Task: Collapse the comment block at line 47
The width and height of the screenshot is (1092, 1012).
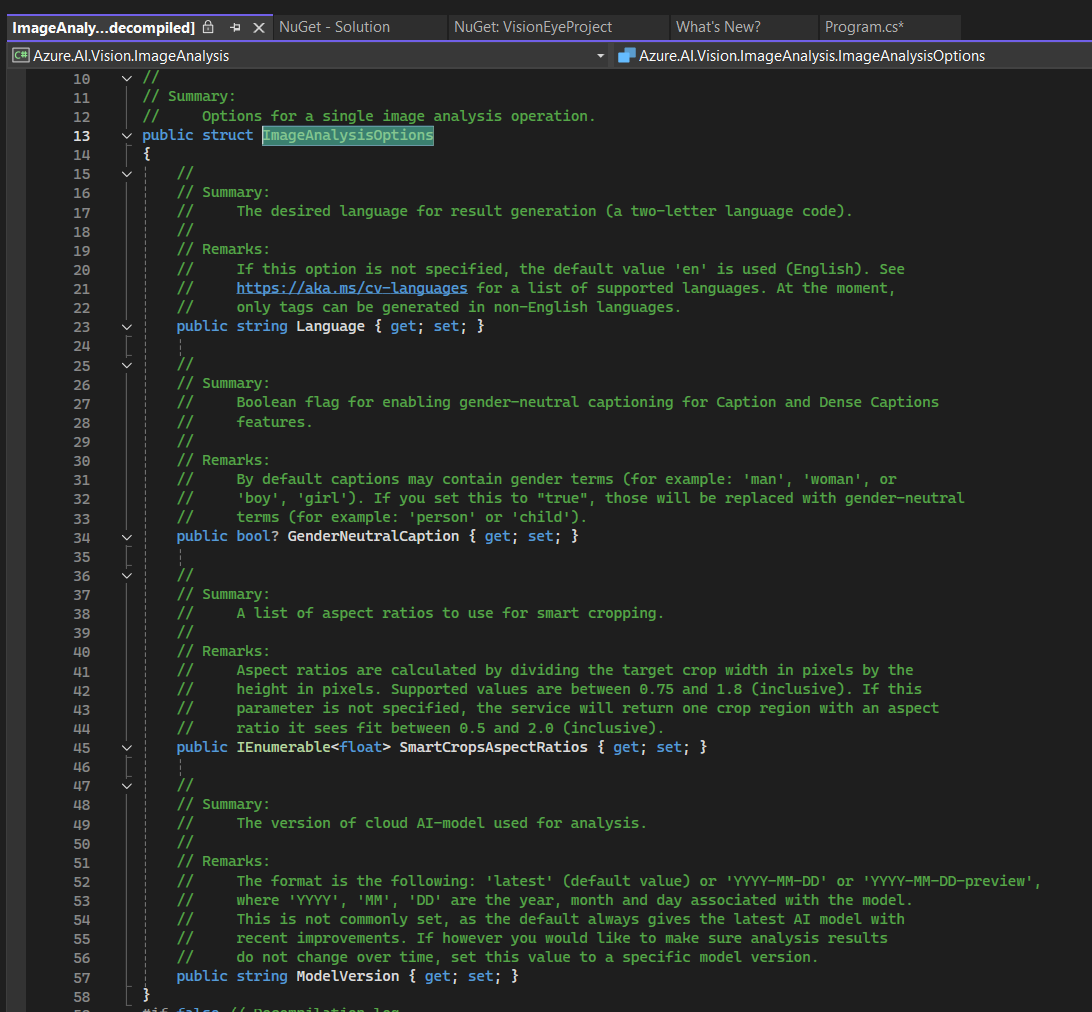Action: (x=127, y=786)
